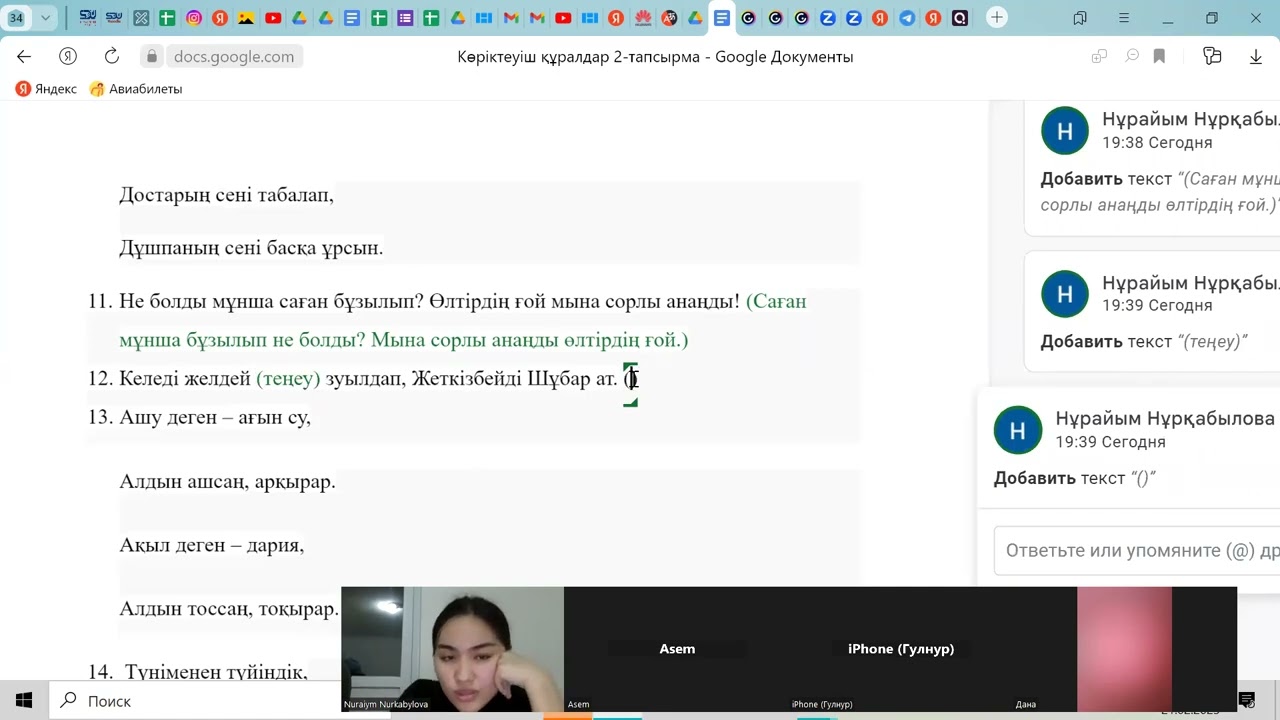Click the line "Дұшпаның сені басқа ұрсын."

coord(251,247)
